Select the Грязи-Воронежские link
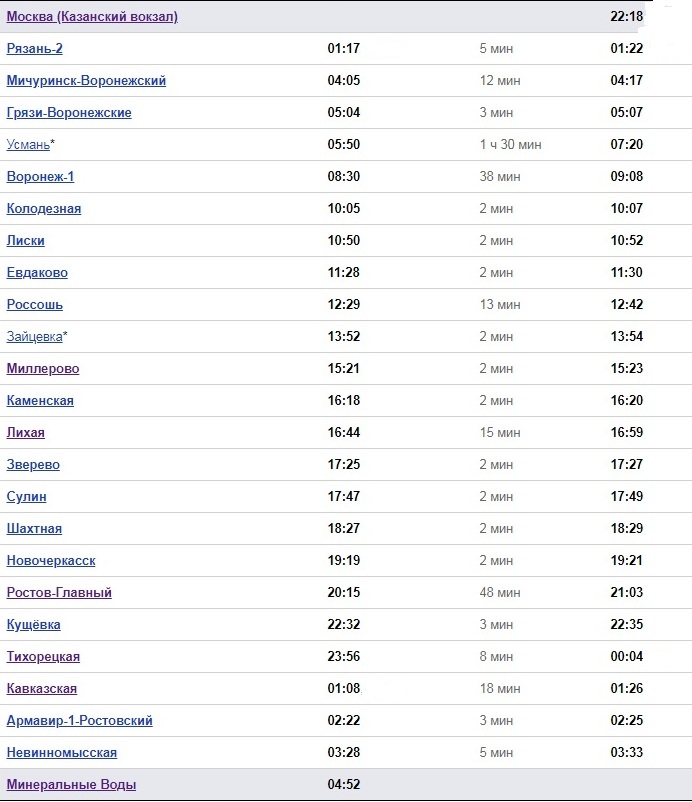The height and width of the screenshot is (802, 692). [69, 113]
